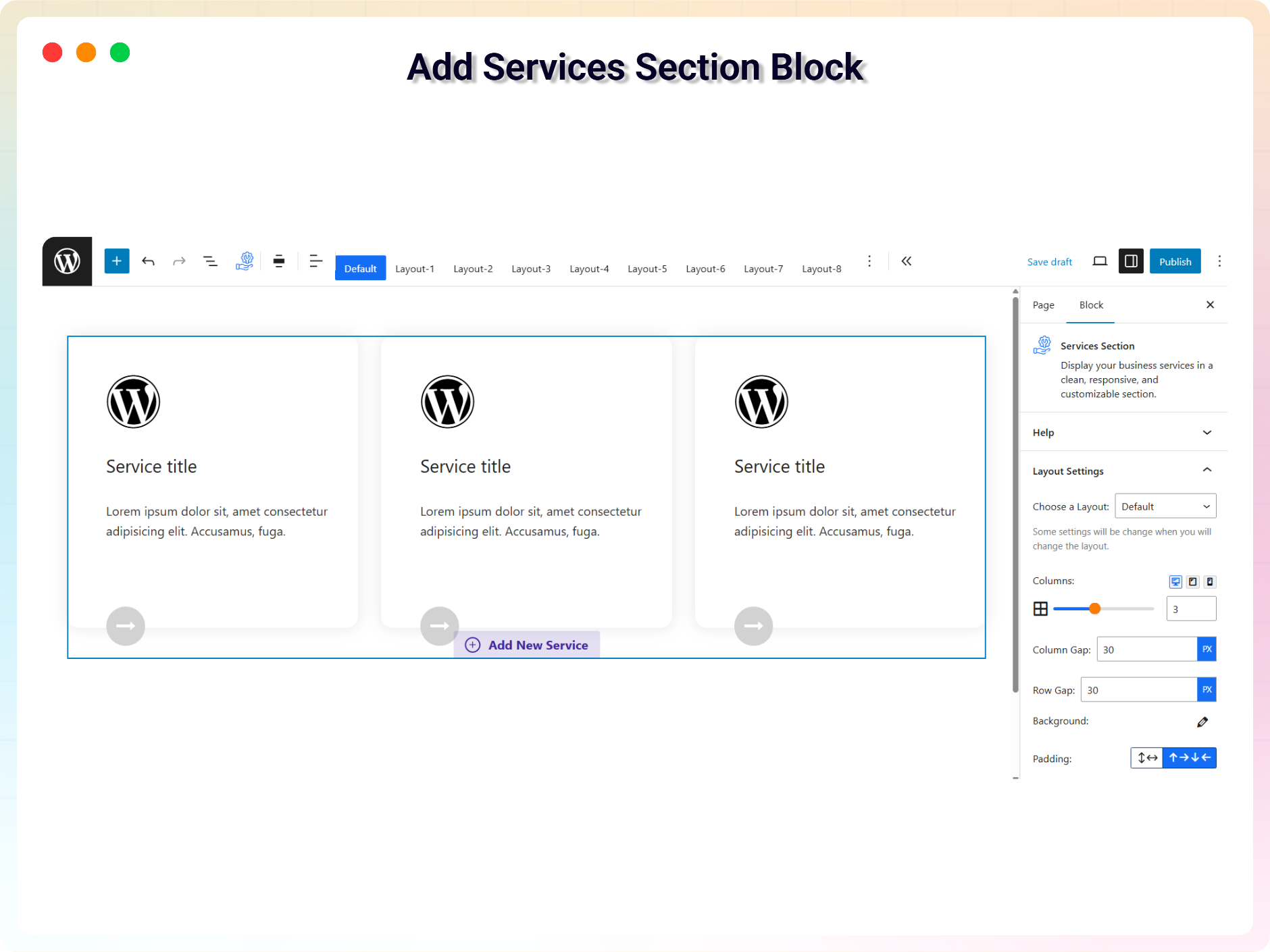This screenshot has height=952, width=1270.
Task: Expand the Help section
Action: pos(1122,432)
